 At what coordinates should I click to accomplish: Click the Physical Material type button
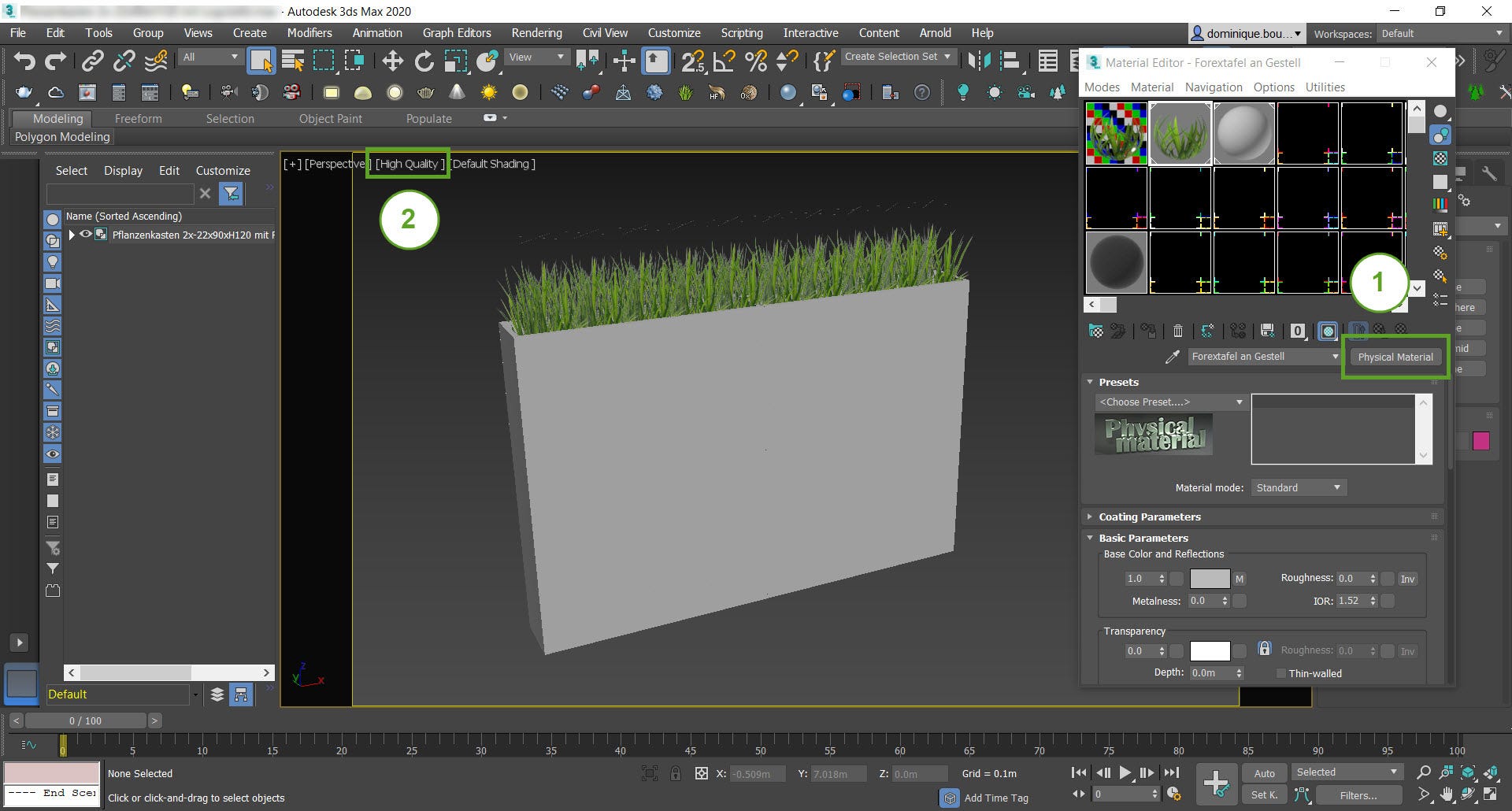click(x=1395, y=357)
